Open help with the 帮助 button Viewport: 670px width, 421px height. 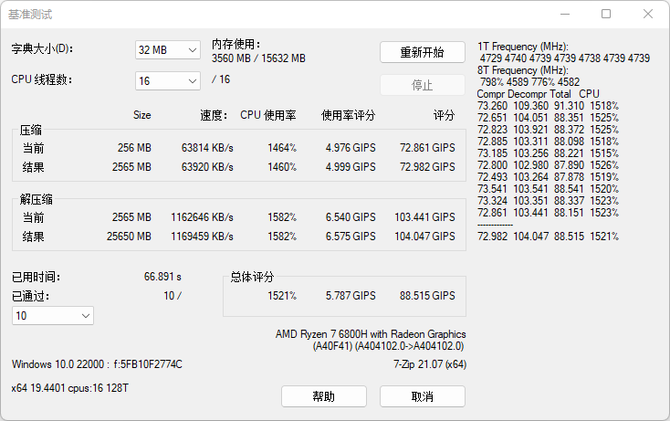323,397
